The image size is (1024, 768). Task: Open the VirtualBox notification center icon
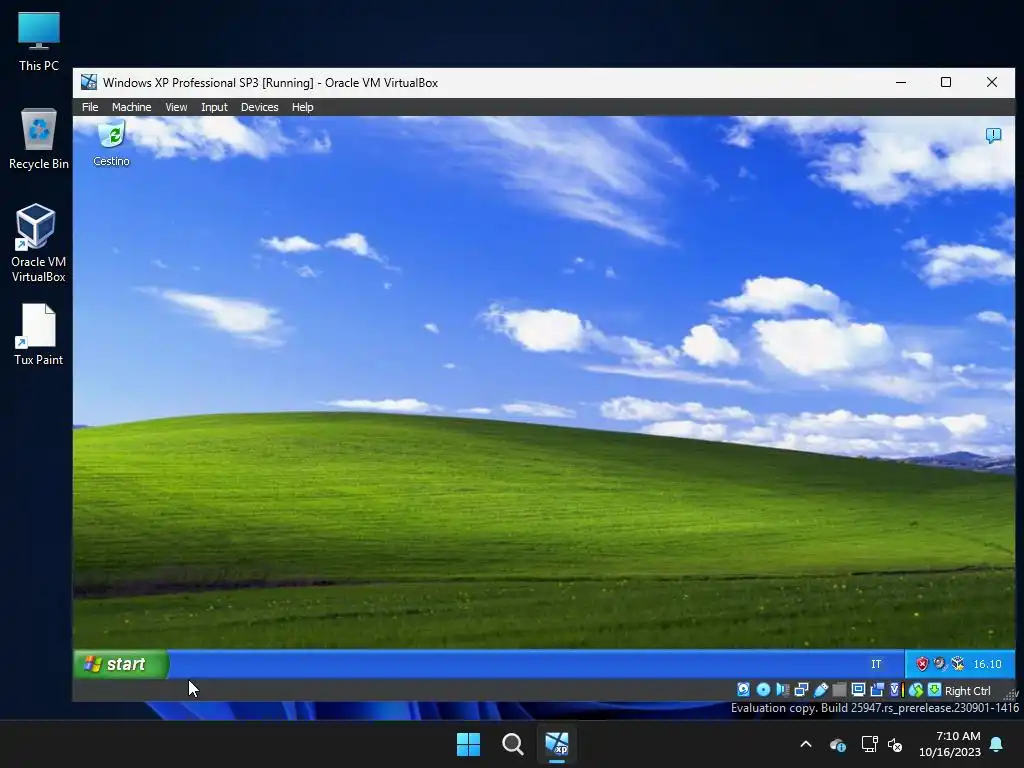993,135
